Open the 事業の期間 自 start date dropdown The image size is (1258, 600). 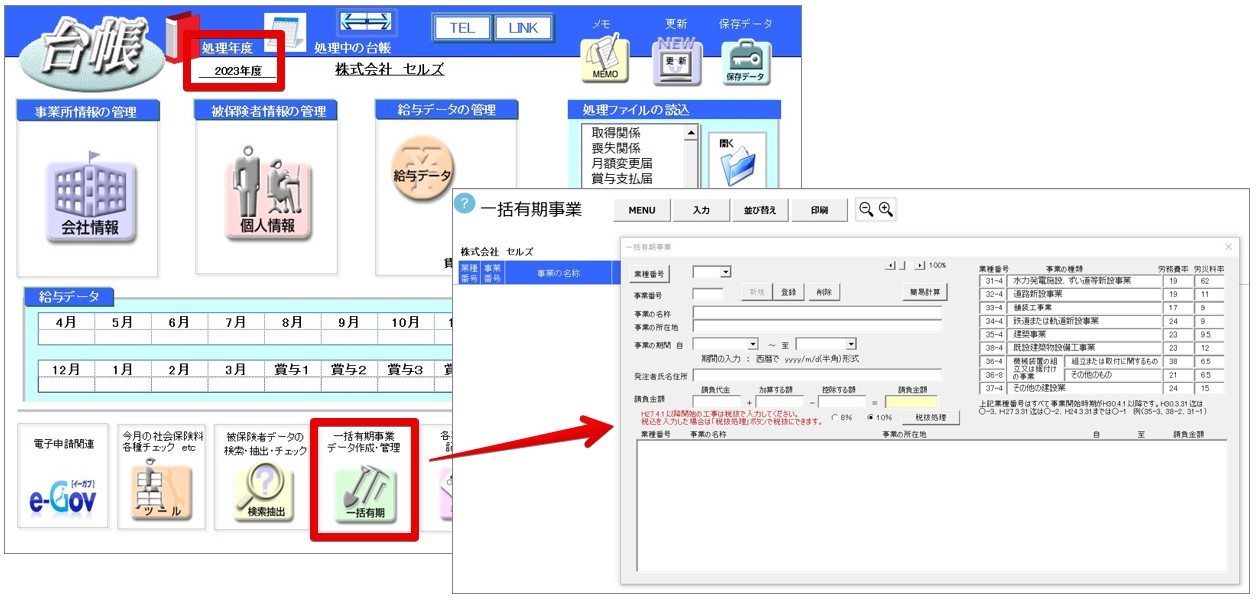pyautogui.click(x=753, y=344)
